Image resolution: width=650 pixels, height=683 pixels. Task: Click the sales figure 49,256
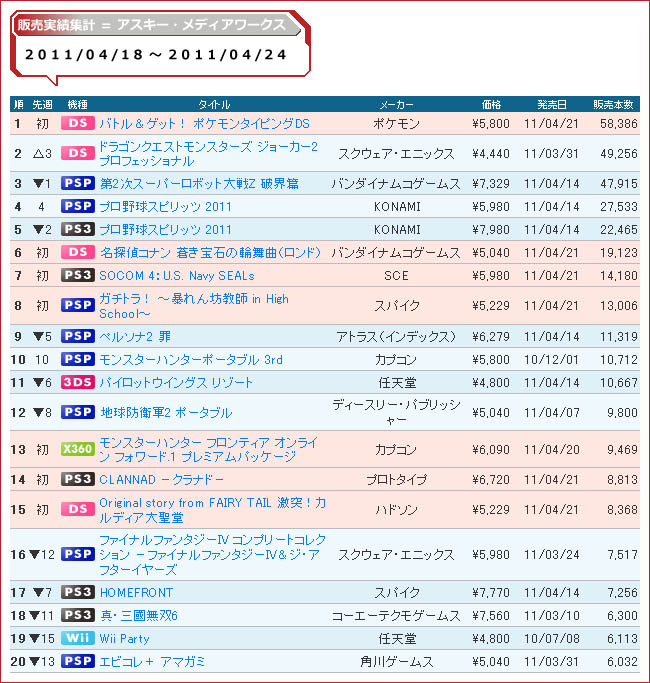coord(619,153)
